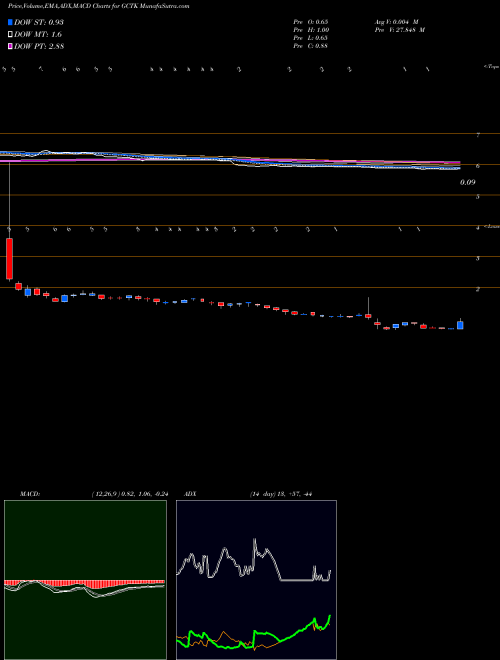Image resolution: width=500 pixels, height=660 pixels.
Task: Click the magenta DOW PT legend swatch
Action: tap(10, 47)
